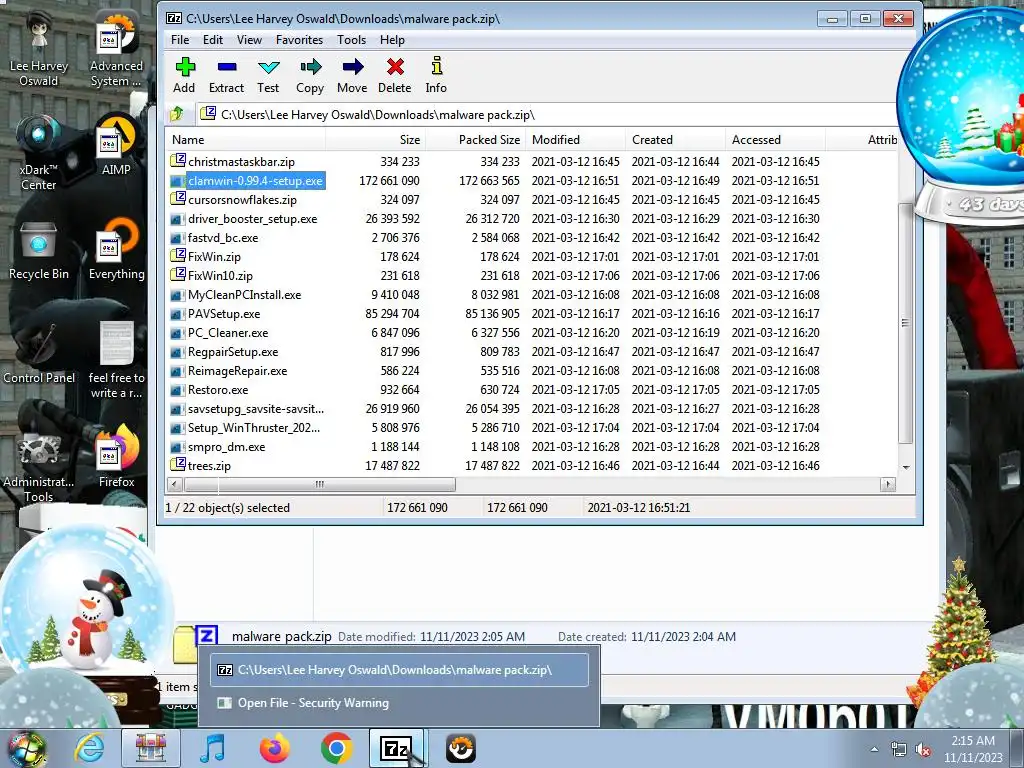Open the Edit menu
The height and width of the screenshot is (768, 1024).
213,40
